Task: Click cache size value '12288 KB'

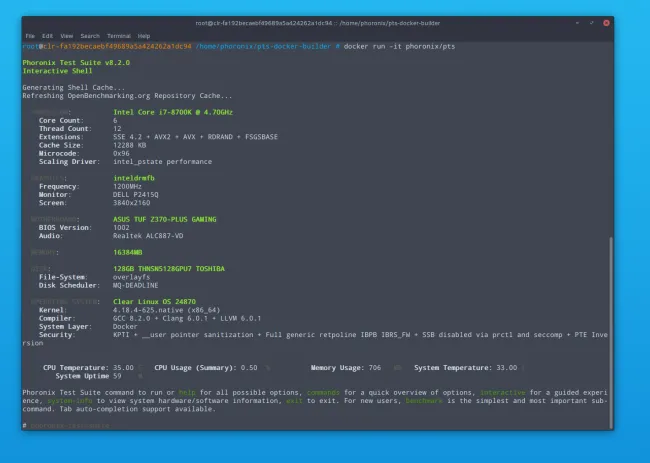Action: click(x=129, y=145)
